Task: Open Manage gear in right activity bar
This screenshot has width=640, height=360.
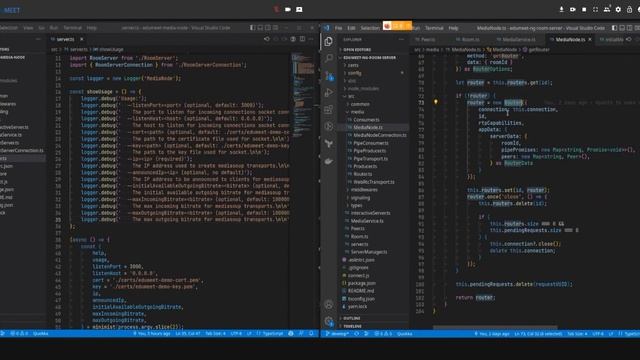Action: click(329, 322)
